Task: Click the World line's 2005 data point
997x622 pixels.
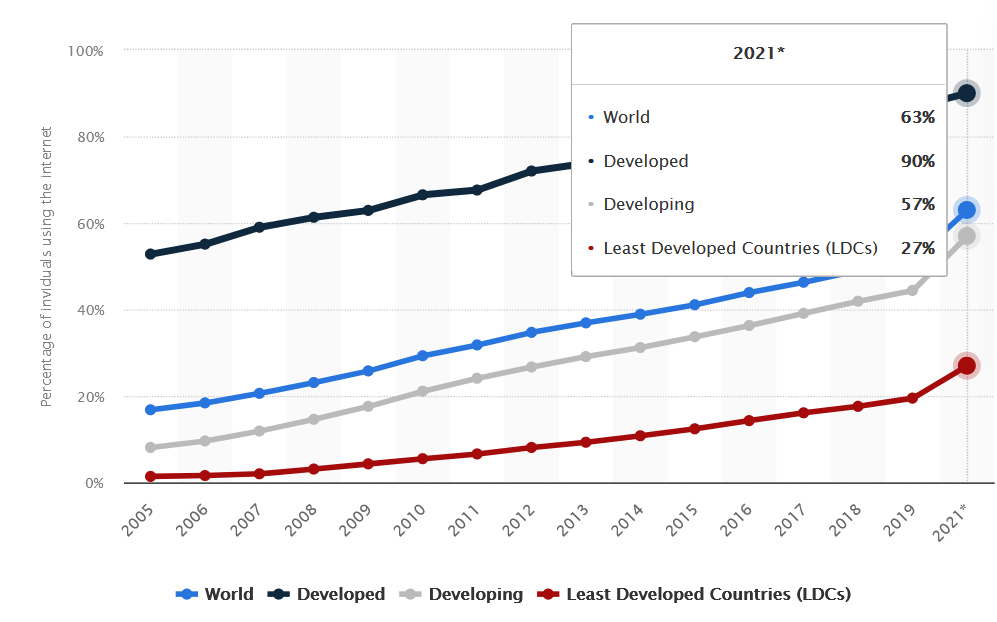Action: 151,410
